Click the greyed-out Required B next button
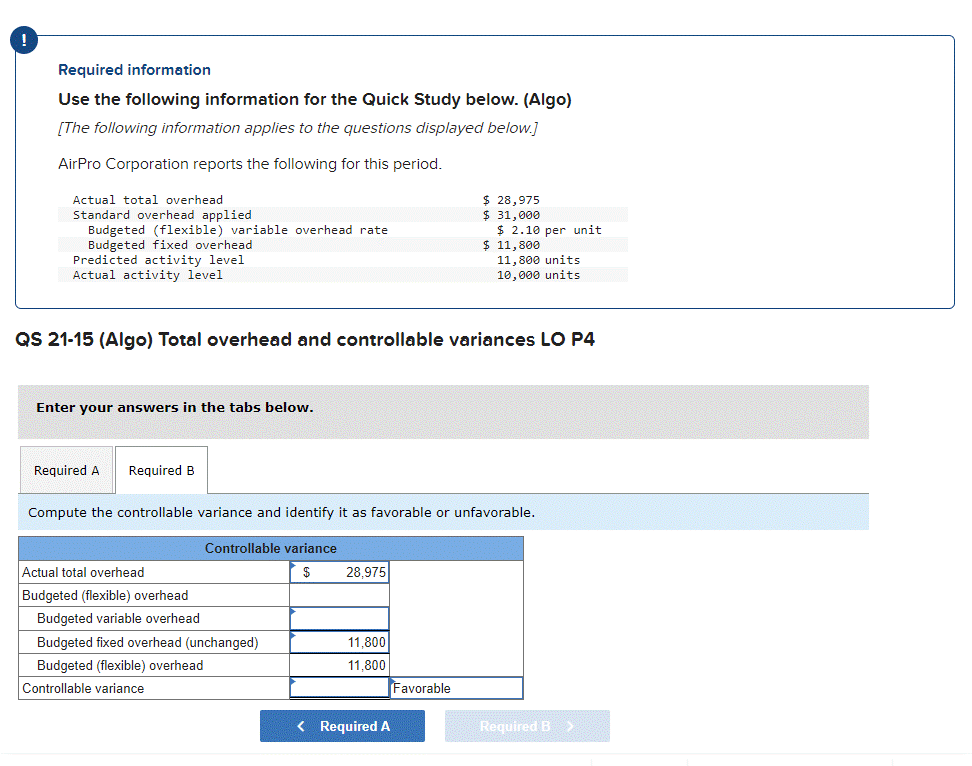The width and height of the screenshot is (972, 766). coord(527,726)
